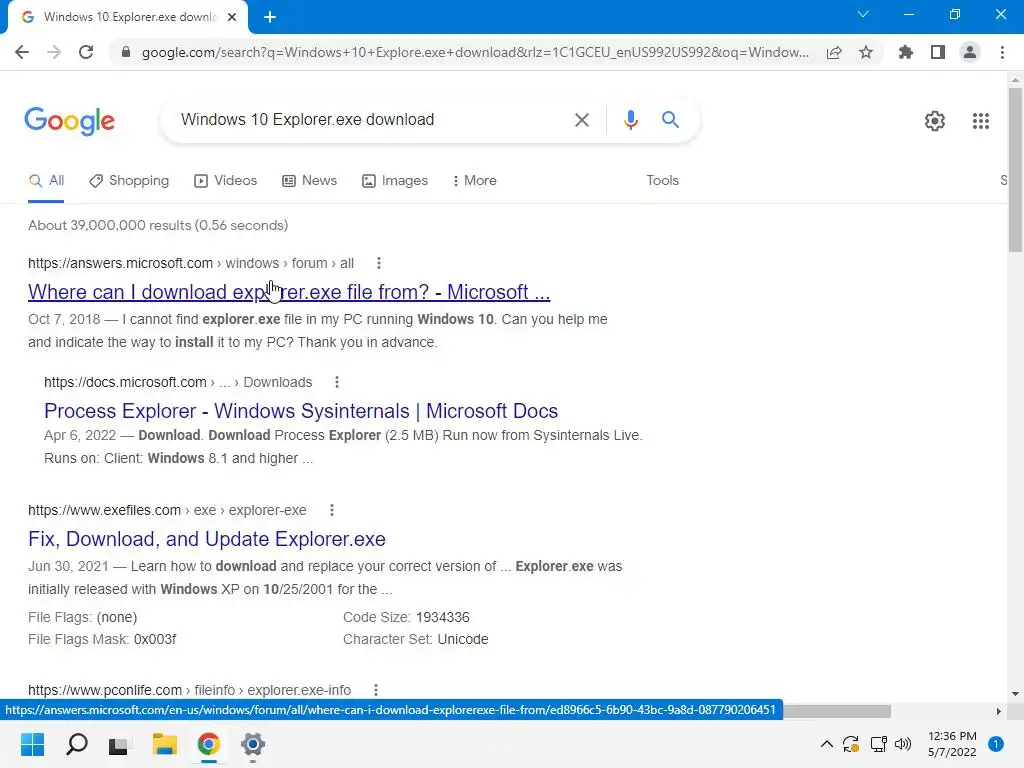
Task: Open options for docs.microsoft.com result
Action: pyautogui.click(x=336, y=382)
